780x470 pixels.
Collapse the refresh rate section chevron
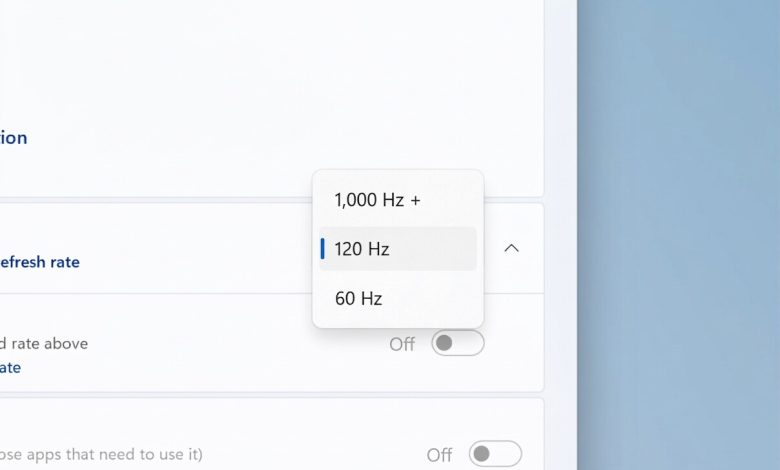(x=511, y=248)
